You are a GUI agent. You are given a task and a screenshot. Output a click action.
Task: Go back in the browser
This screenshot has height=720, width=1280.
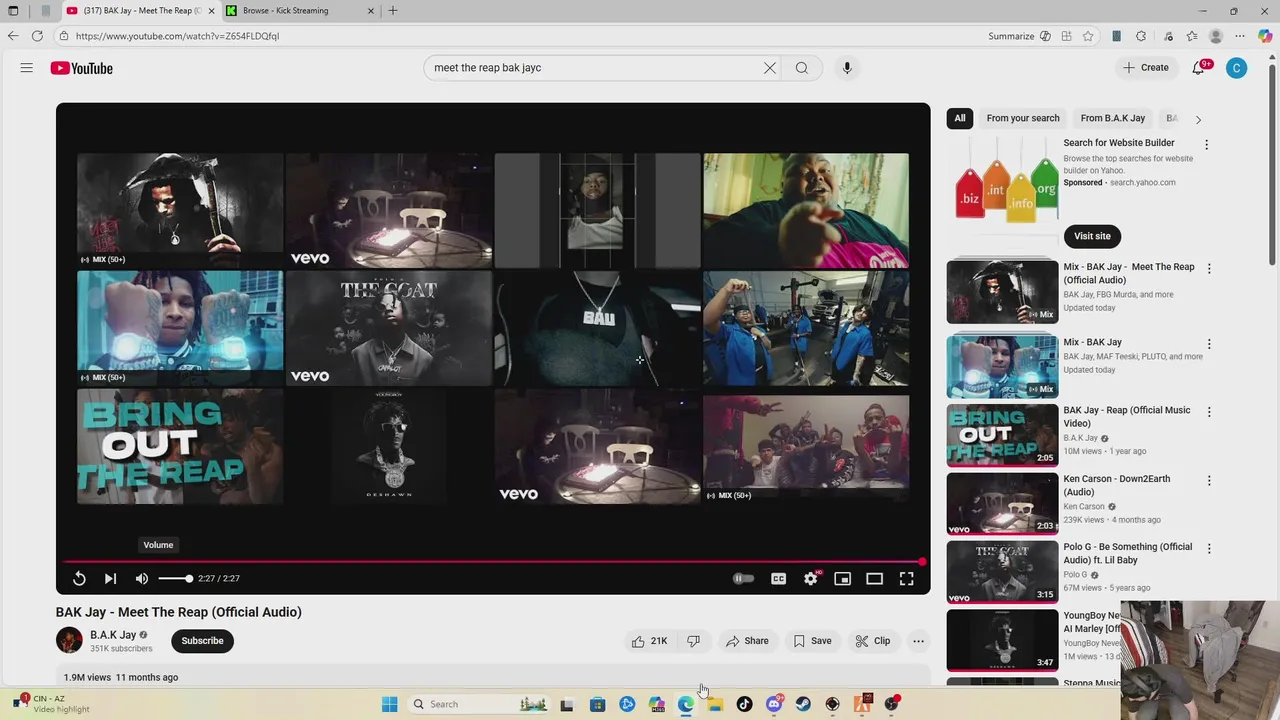coord(13,36)
